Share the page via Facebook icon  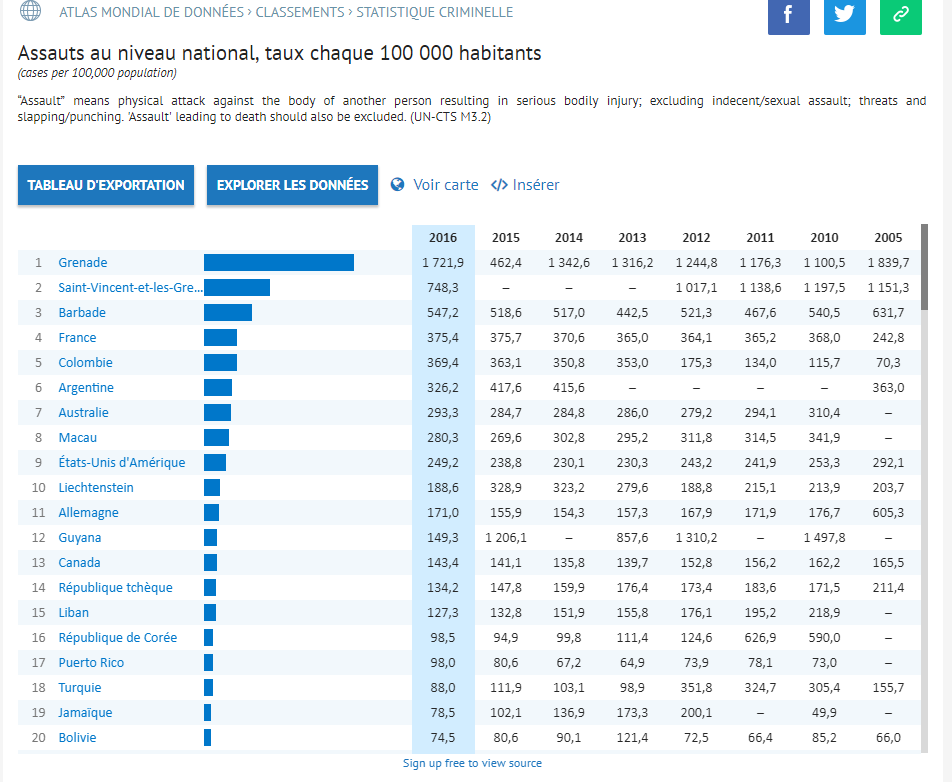788,15
